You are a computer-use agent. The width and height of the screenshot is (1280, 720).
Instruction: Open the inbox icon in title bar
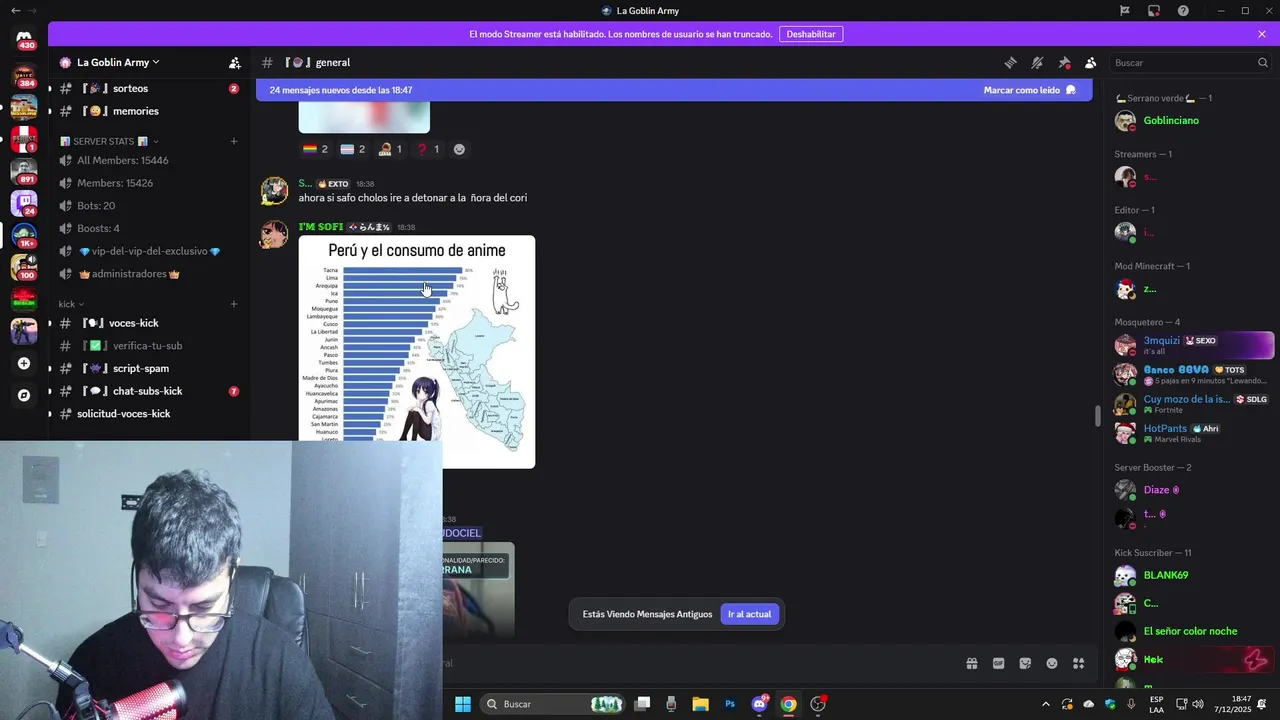point(1154,11)
